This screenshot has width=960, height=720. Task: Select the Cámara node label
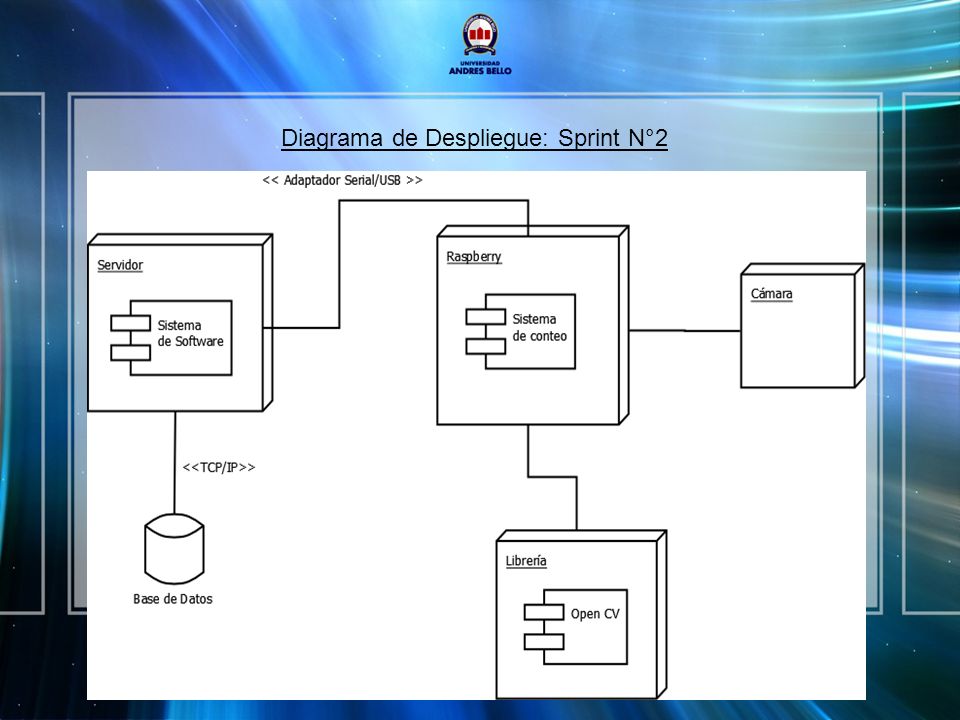pos(771,294)
